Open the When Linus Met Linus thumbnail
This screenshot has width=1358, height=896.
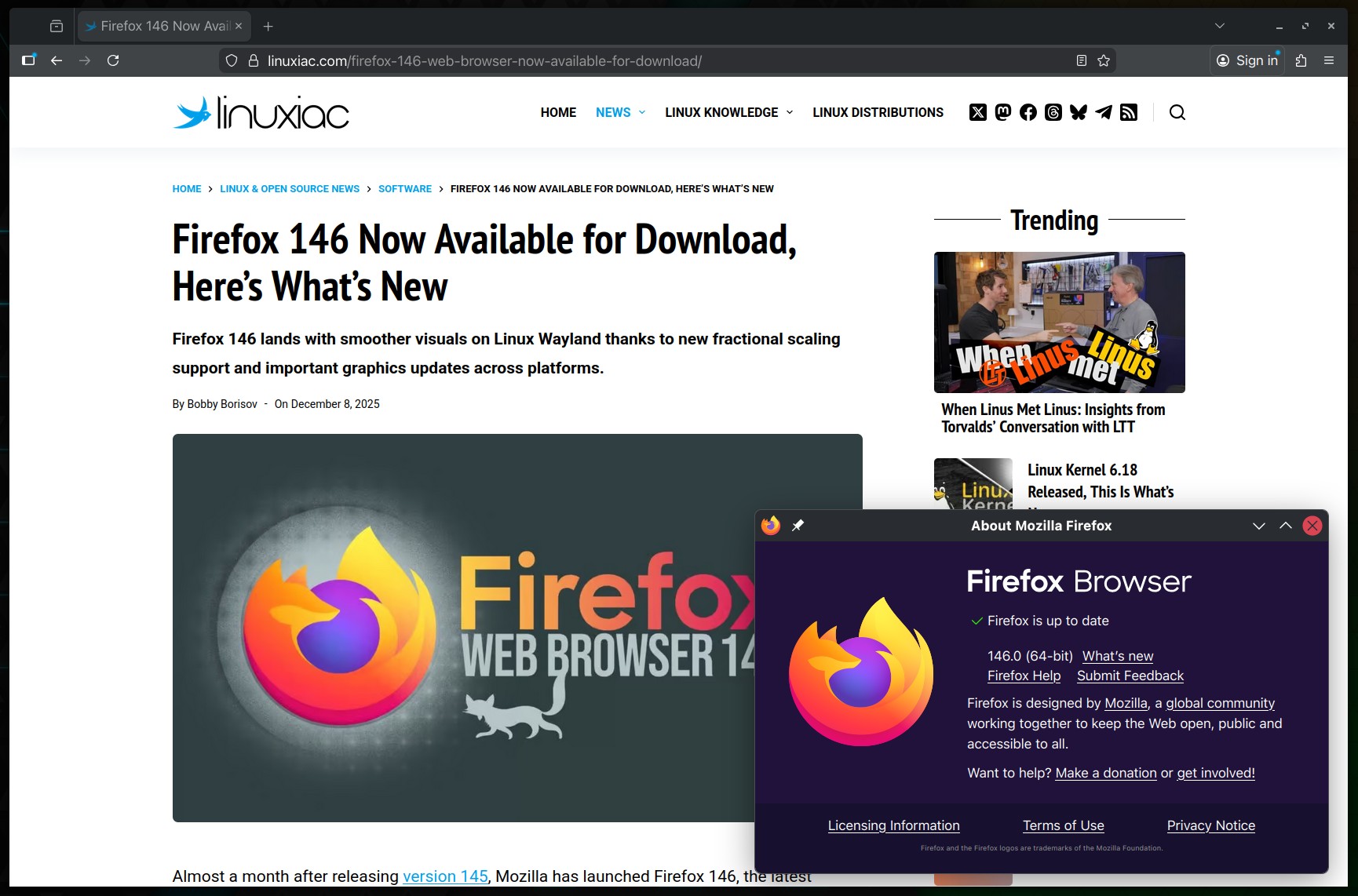click(1059, 322)
